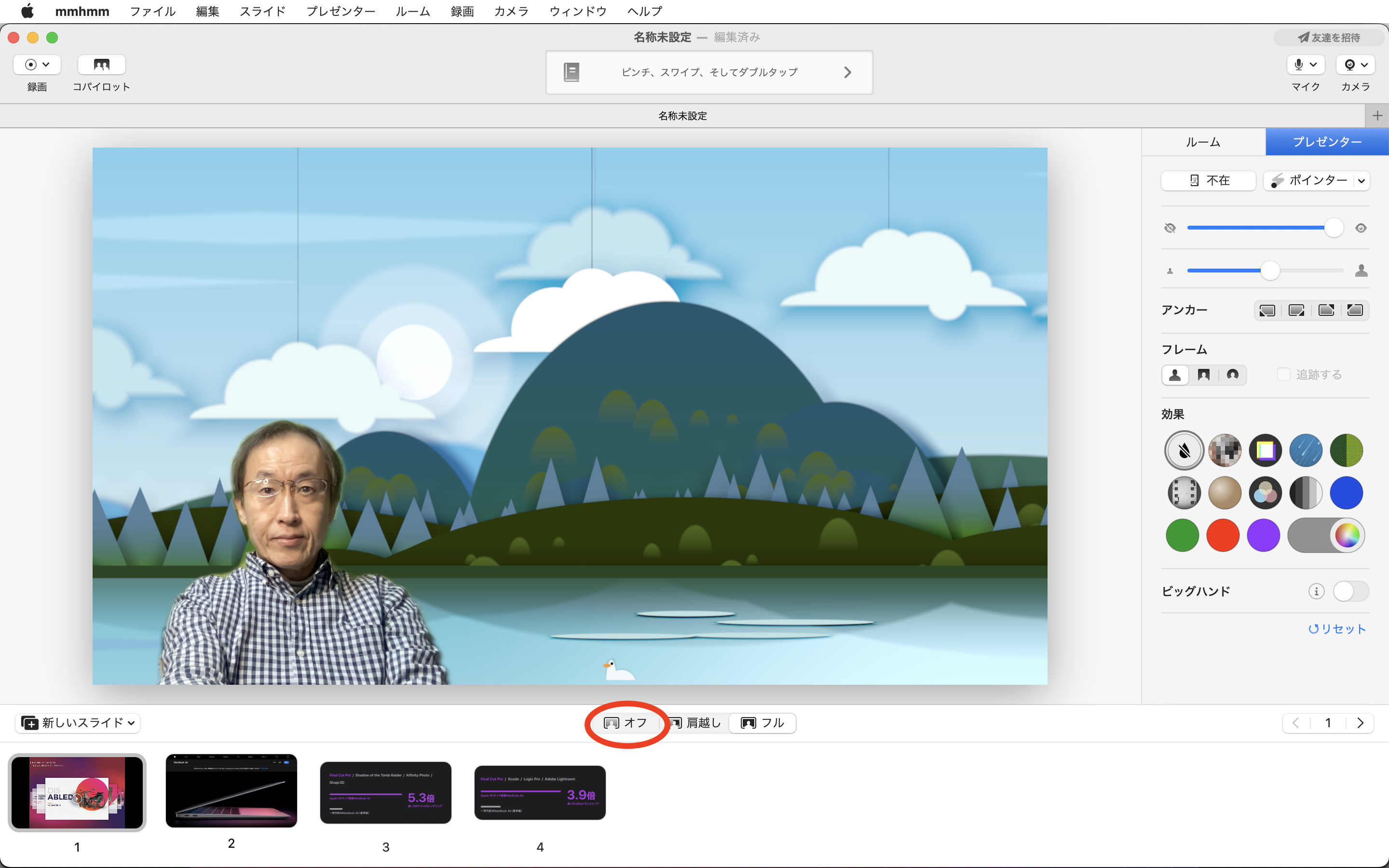Select the オフ slide mode
The image size is (1389, 868).
pyautogui.click(x=626, y=723)
